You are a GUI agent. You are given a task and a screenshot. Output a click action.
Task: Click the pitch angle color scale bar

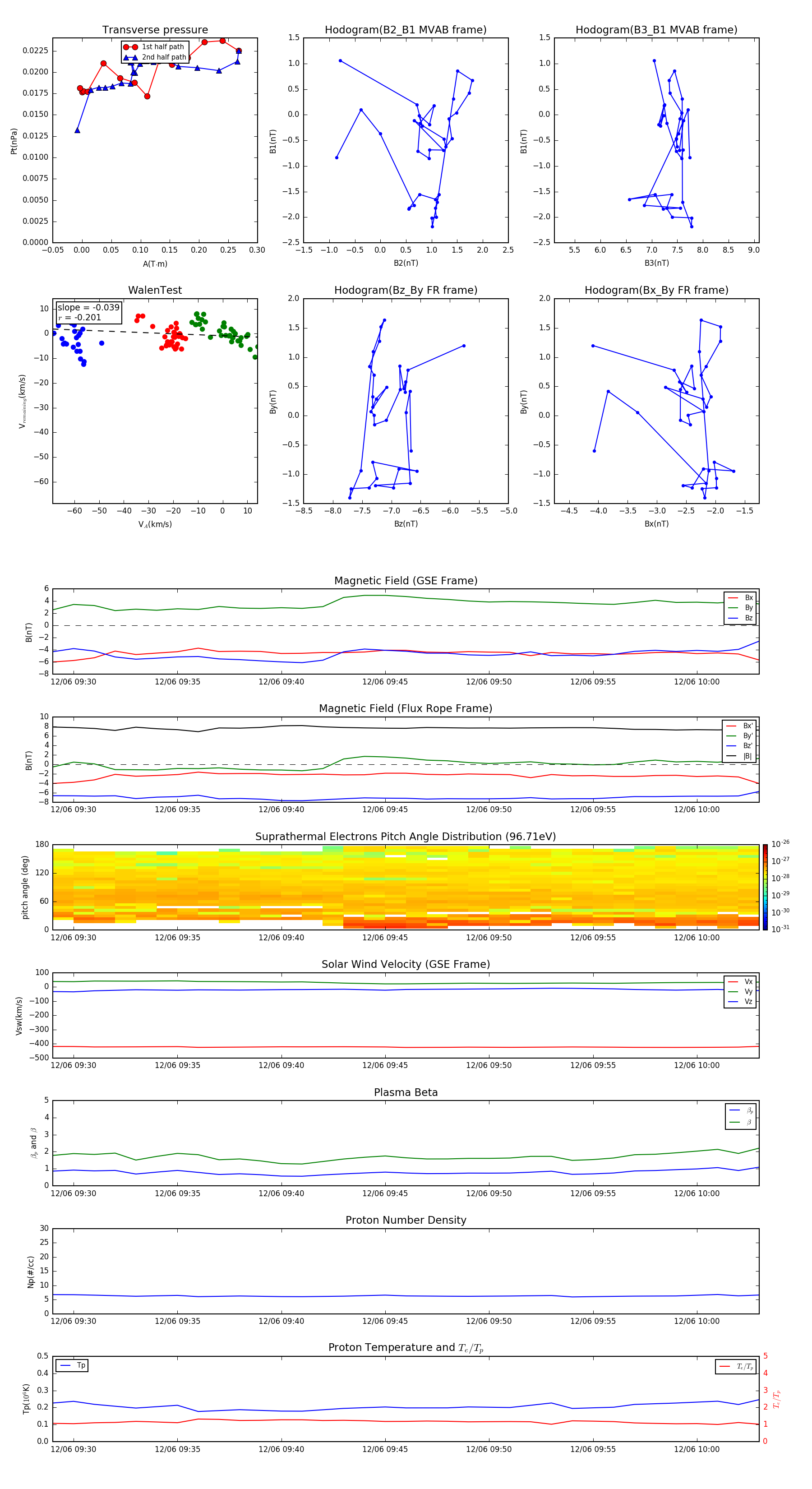765,887
